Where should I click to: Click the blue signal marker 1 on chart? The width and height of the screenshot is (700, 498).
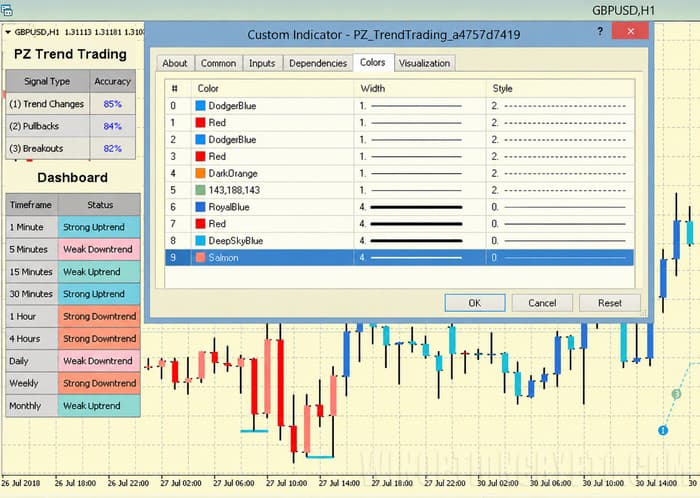[x=663, y=430]
